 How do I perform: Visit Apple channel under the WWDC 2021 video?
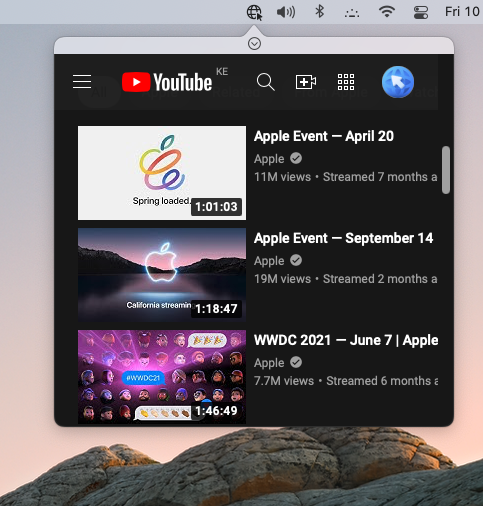(269, 363)
